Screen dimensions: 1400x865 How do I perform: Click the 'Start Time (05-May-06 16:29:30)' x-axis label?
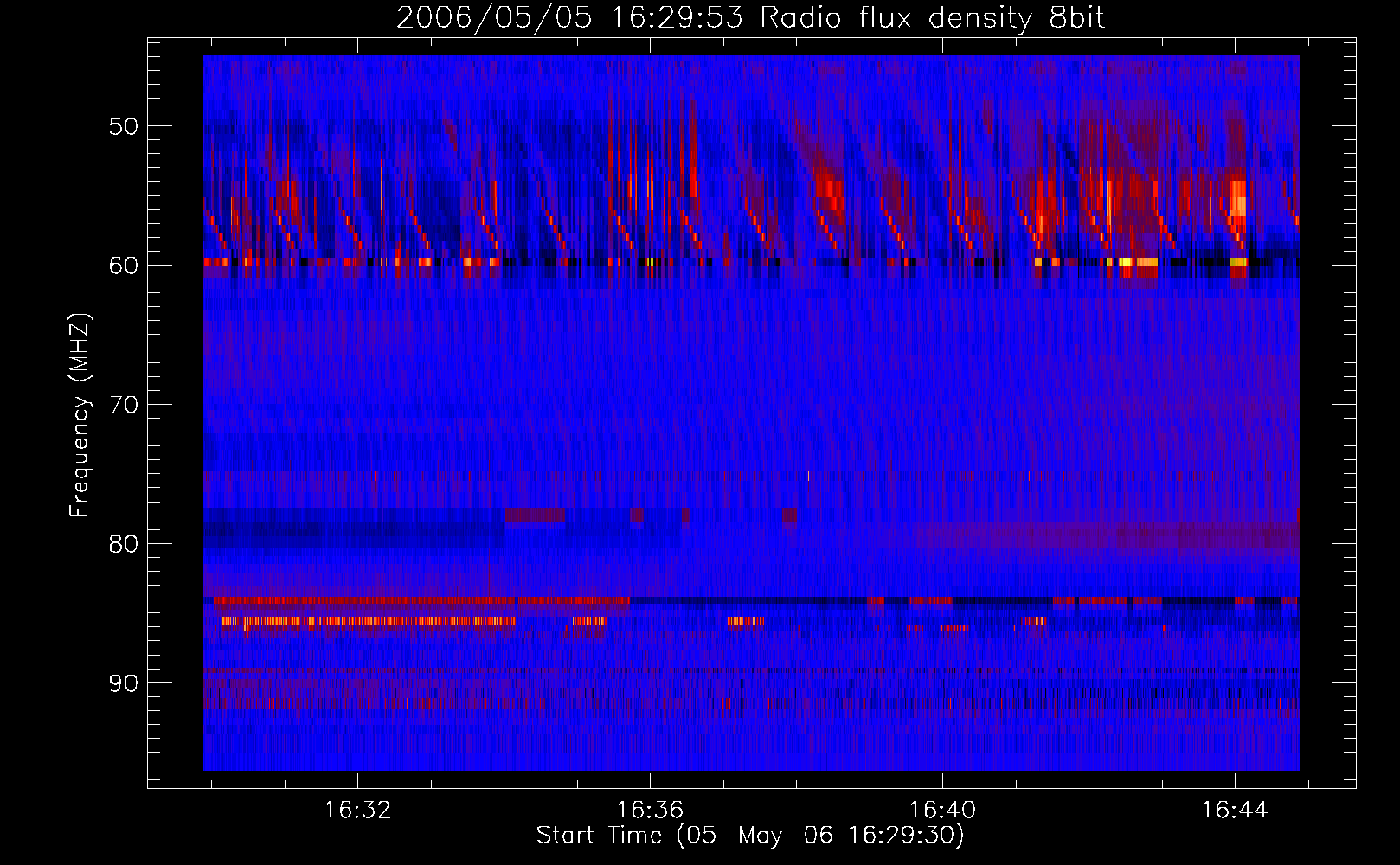(750, 836)
